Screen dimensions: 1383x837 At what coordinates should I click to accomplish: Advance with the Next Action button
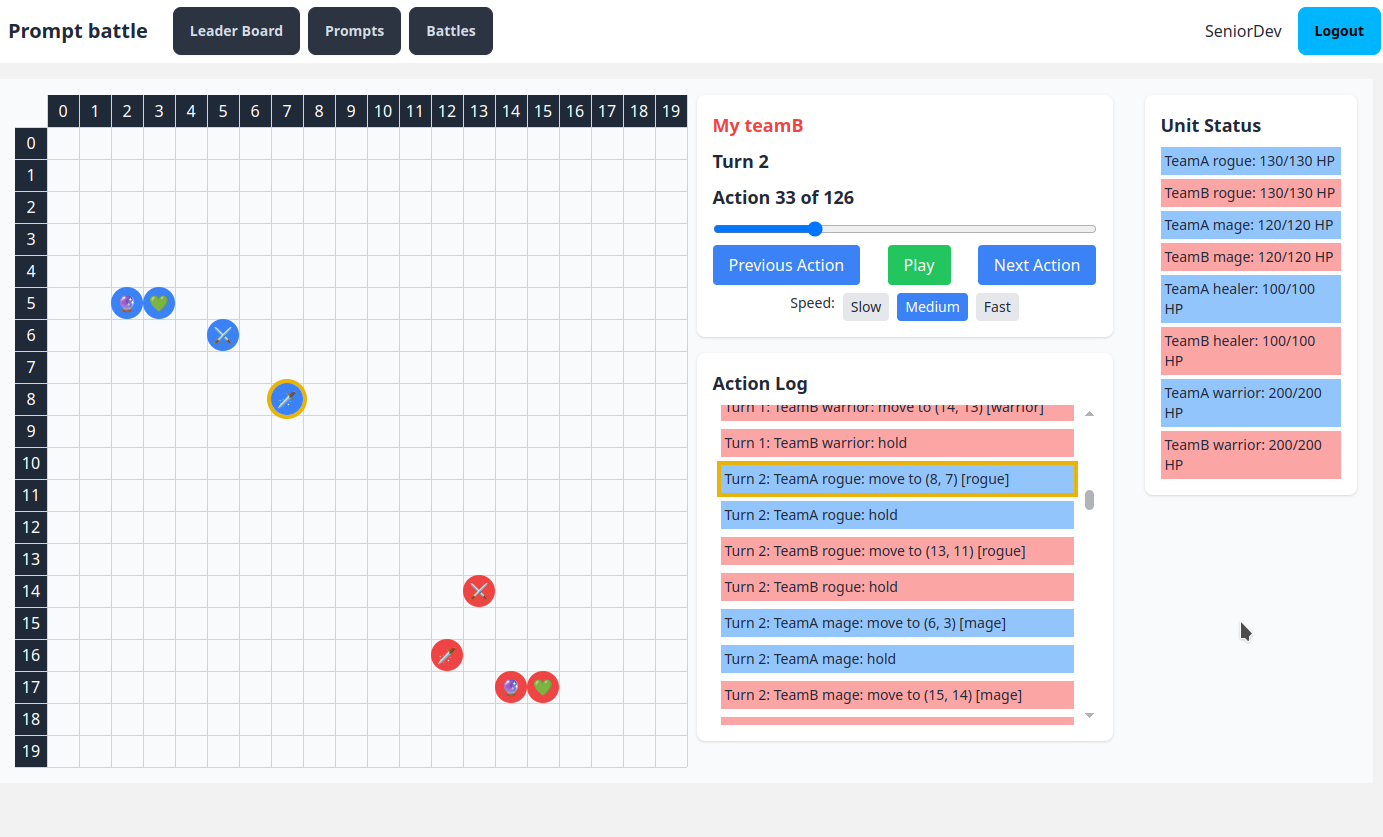1036,265
